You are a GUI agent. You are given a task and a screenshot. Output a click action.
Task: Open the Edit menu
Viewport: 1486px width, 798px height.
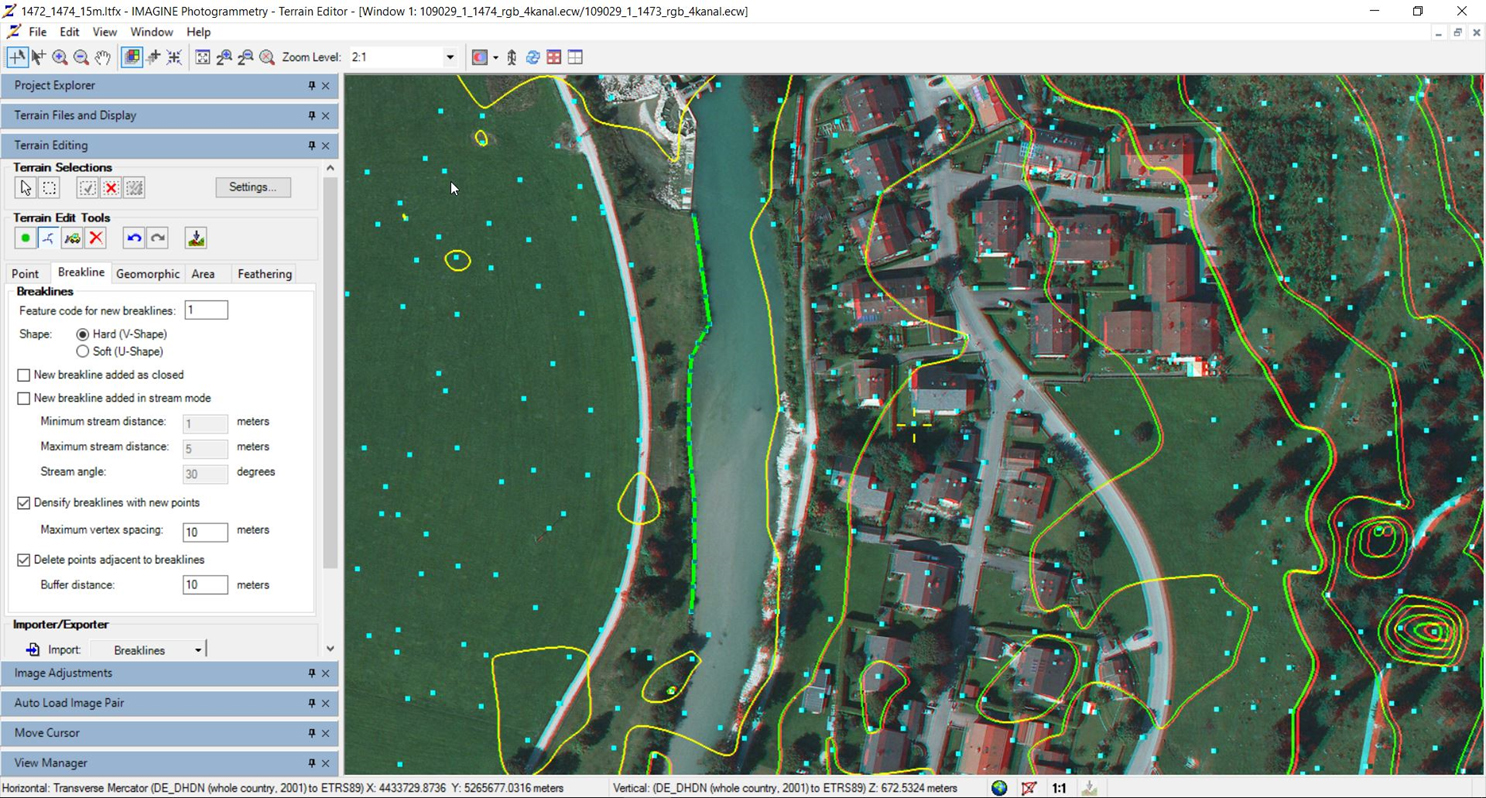click(x=69, y=32)
